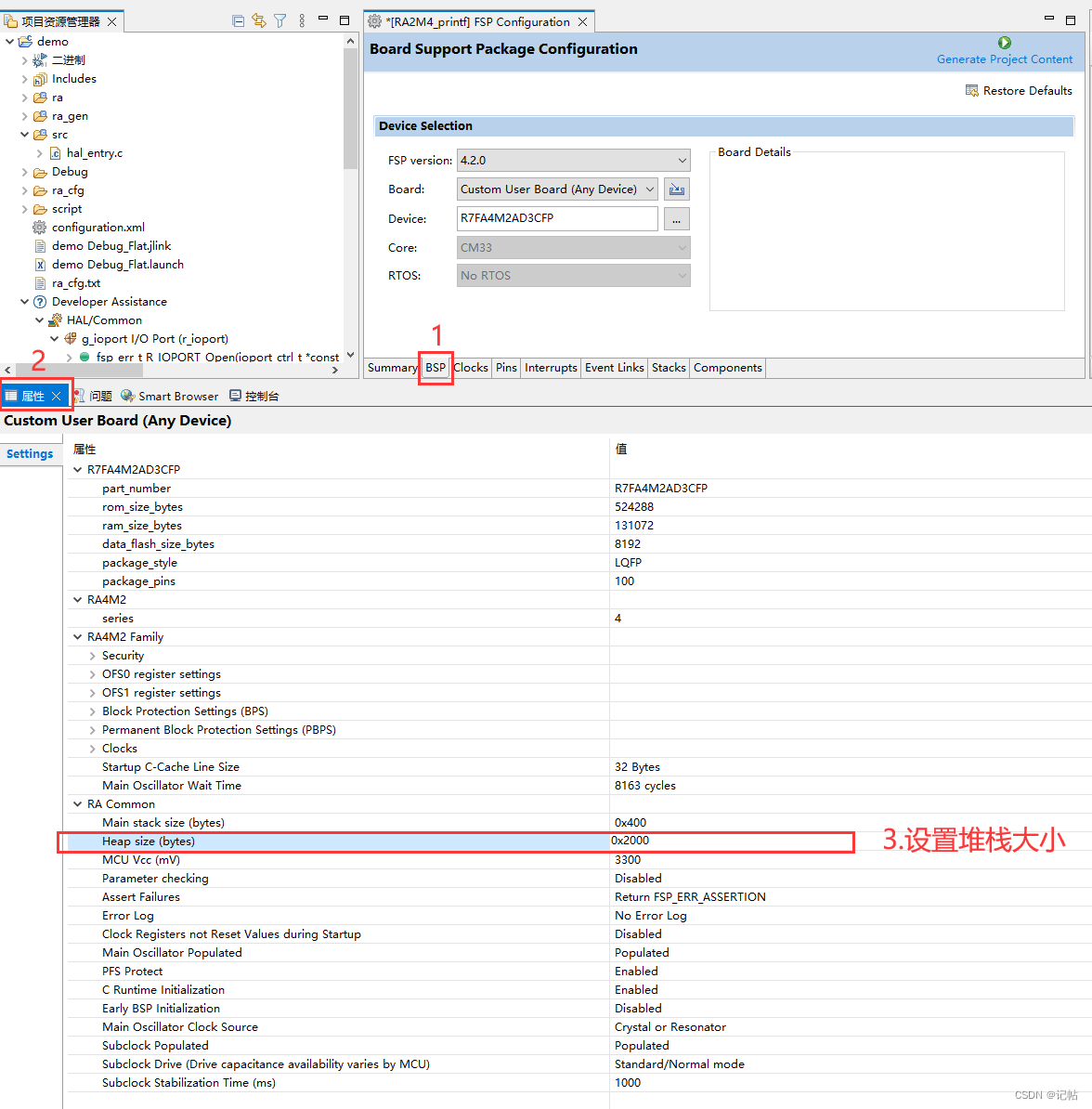Screen dimensions: 1092x1109
Task: Minimize the project explorer panel
Action: click(x=323, y=20)
